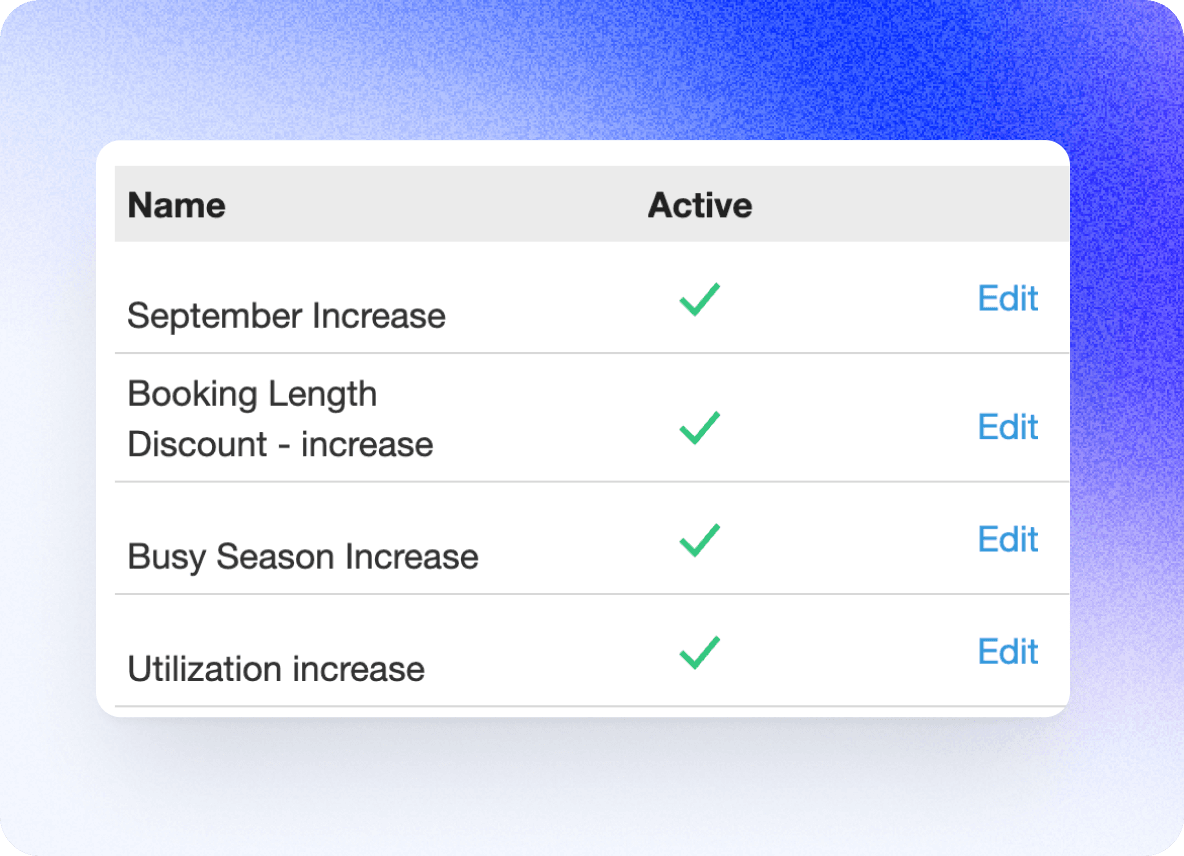Edit the September Increase rule
1184x856 pixels.
tap(1008, 299)
